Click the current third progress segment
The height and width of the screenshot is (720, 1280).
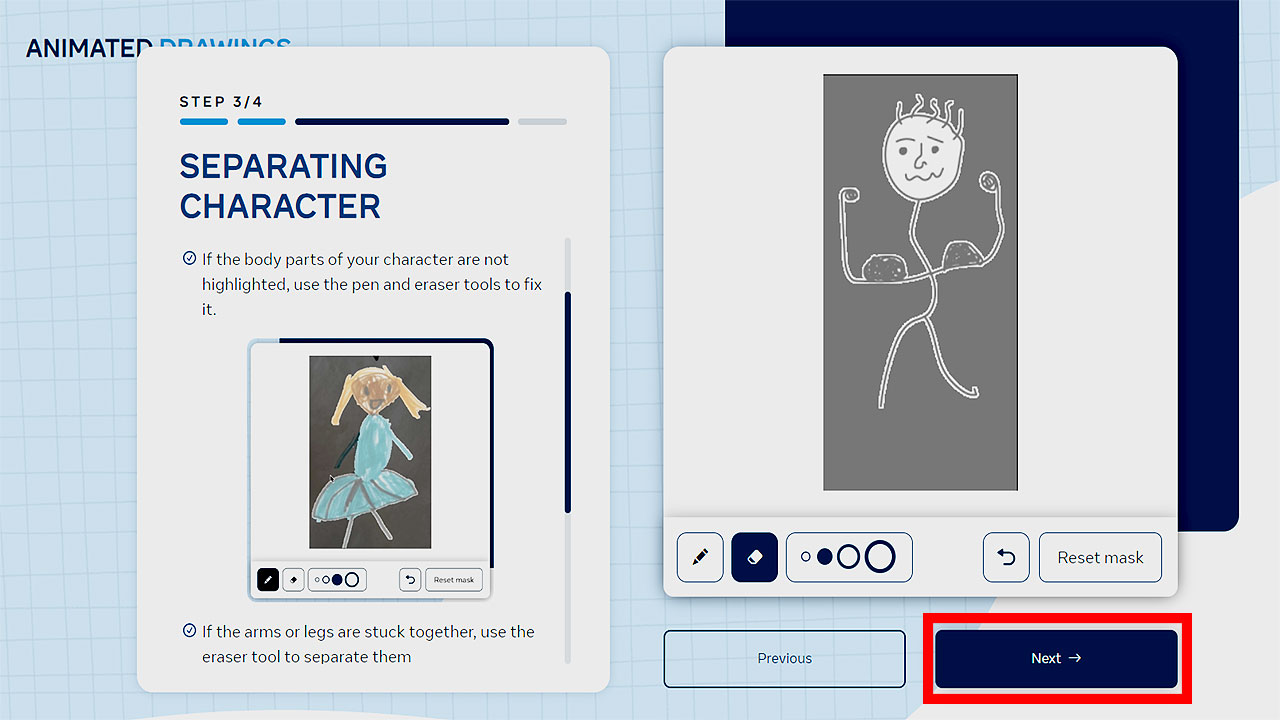[402, 122]
